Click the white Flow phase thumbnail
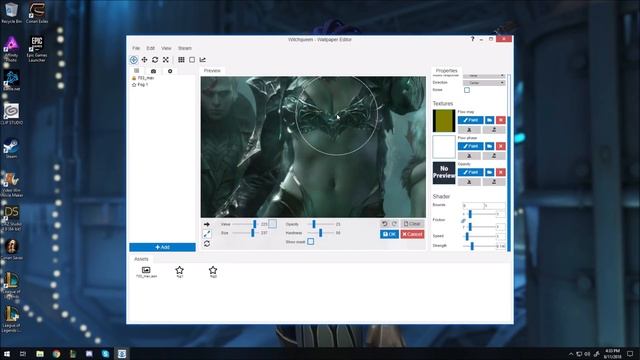The image size is (640, 360). click(x=444, y=147)
